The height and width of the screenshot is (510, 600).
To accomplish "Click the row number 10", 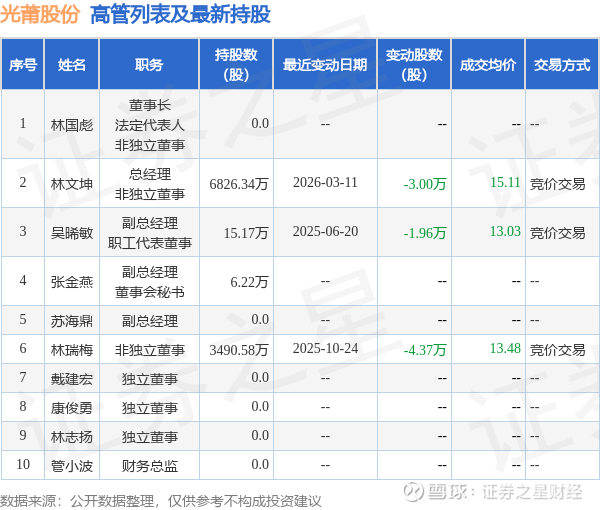I will 23,464.
